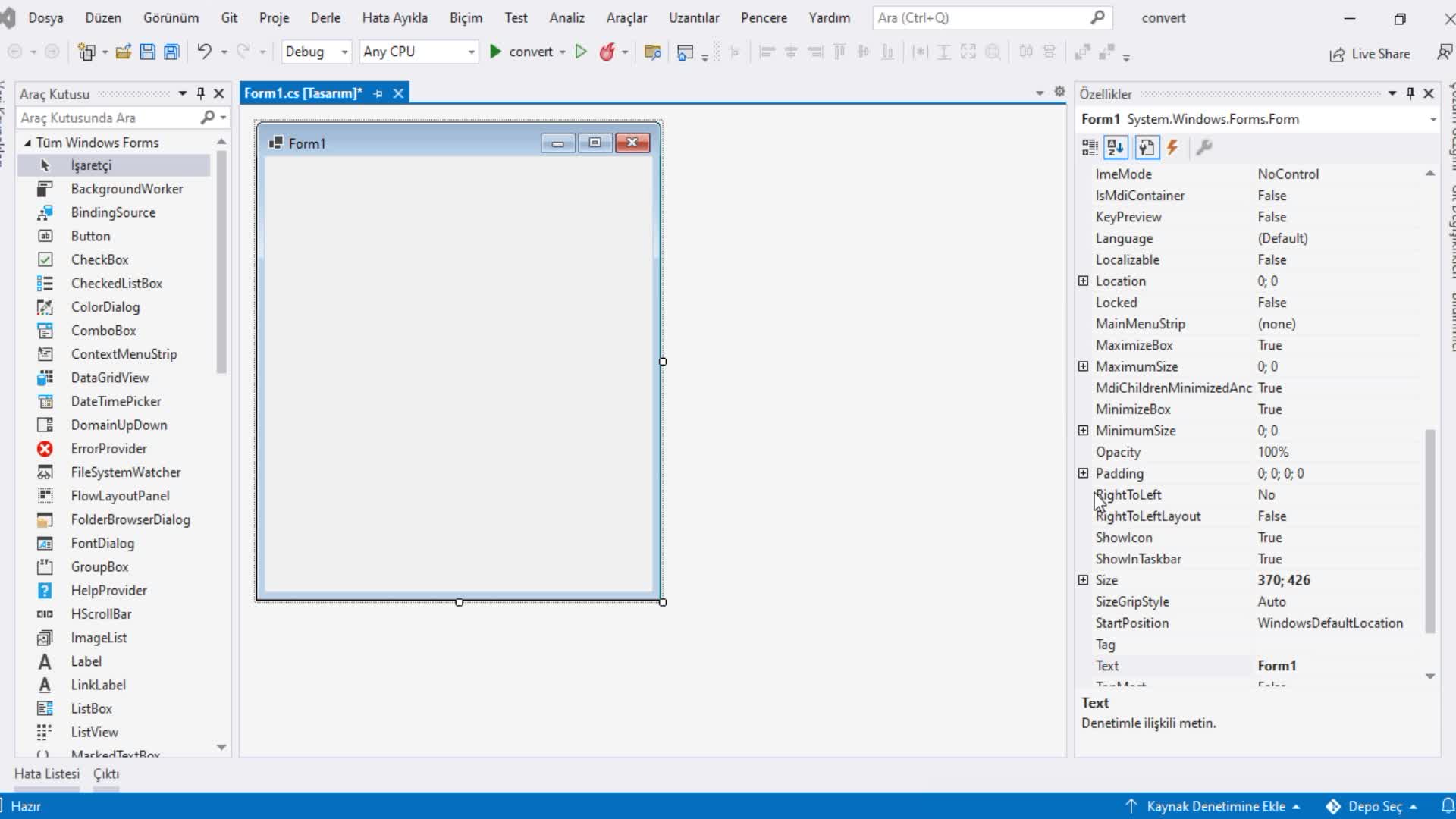The image size is (1456, 819).
Task: Click the Start/Run debug button
Action: (x=496, y=51)
